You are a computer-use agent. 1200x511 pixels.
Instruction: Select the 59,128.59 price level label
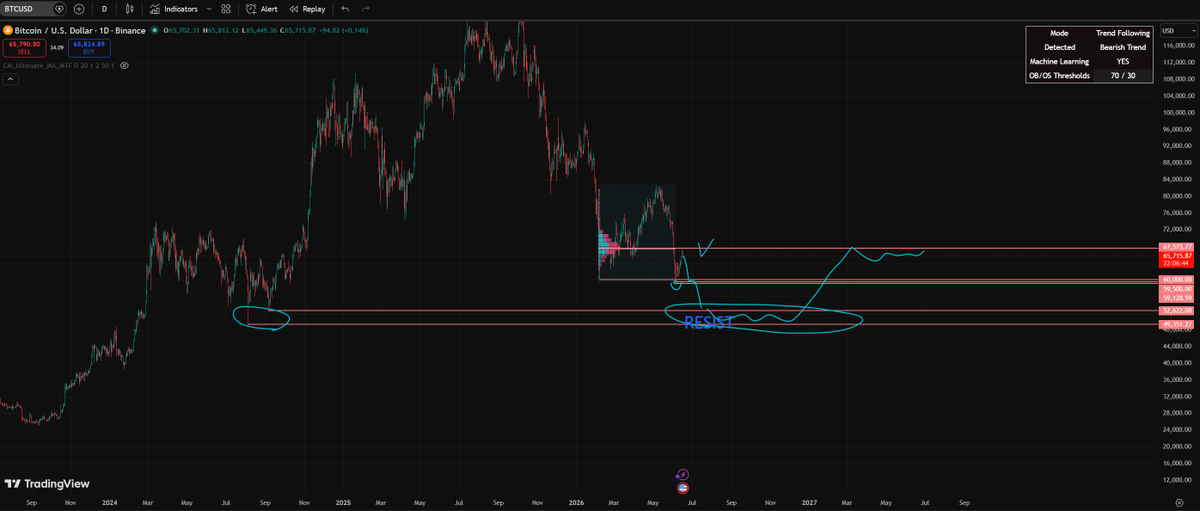pos(1177,298)
